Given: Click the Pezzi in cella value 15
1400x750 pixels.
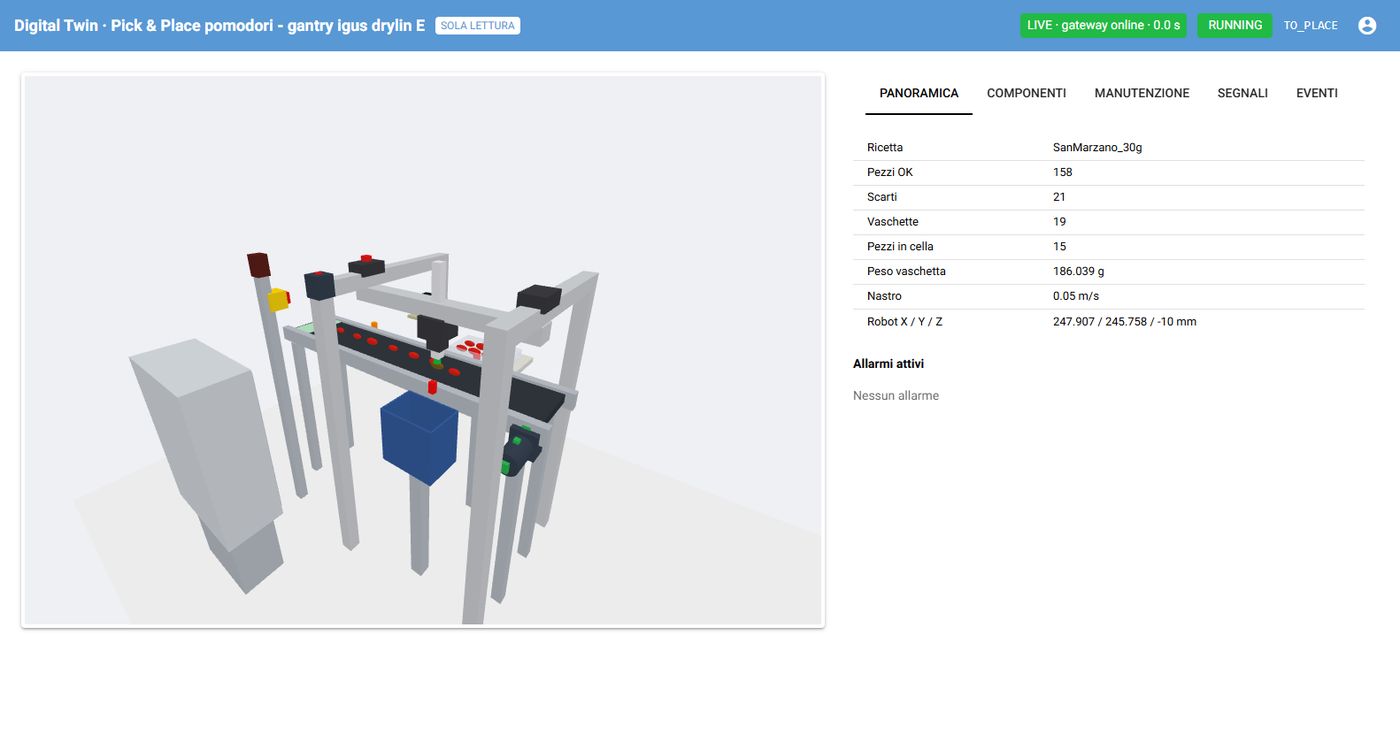Looking at the screenshot, I should 1060,247.
